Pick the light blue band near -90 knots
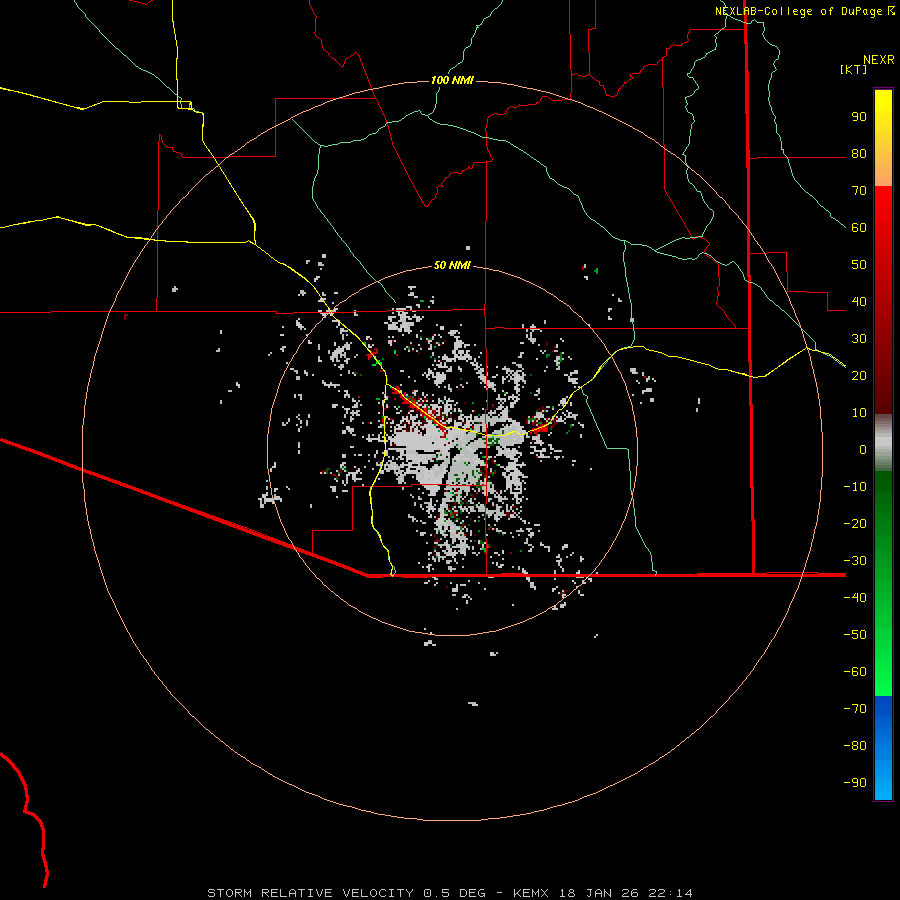The height and width of the screenshot is (900, 900). pos(883,781)
